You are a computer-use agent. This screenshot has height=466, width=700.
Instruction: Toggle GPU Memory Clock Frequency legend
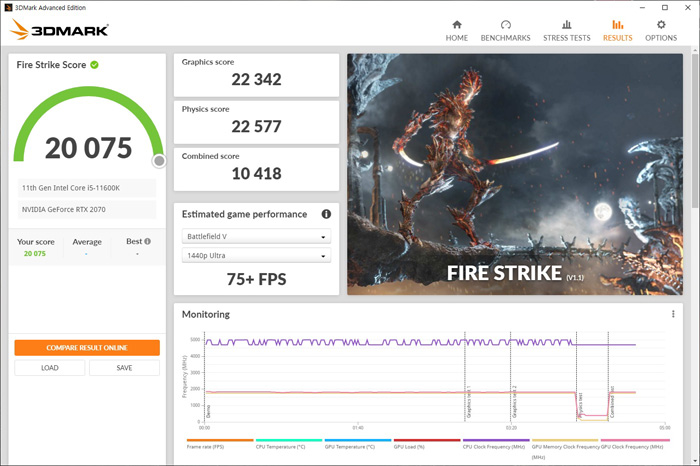(565, 449)
